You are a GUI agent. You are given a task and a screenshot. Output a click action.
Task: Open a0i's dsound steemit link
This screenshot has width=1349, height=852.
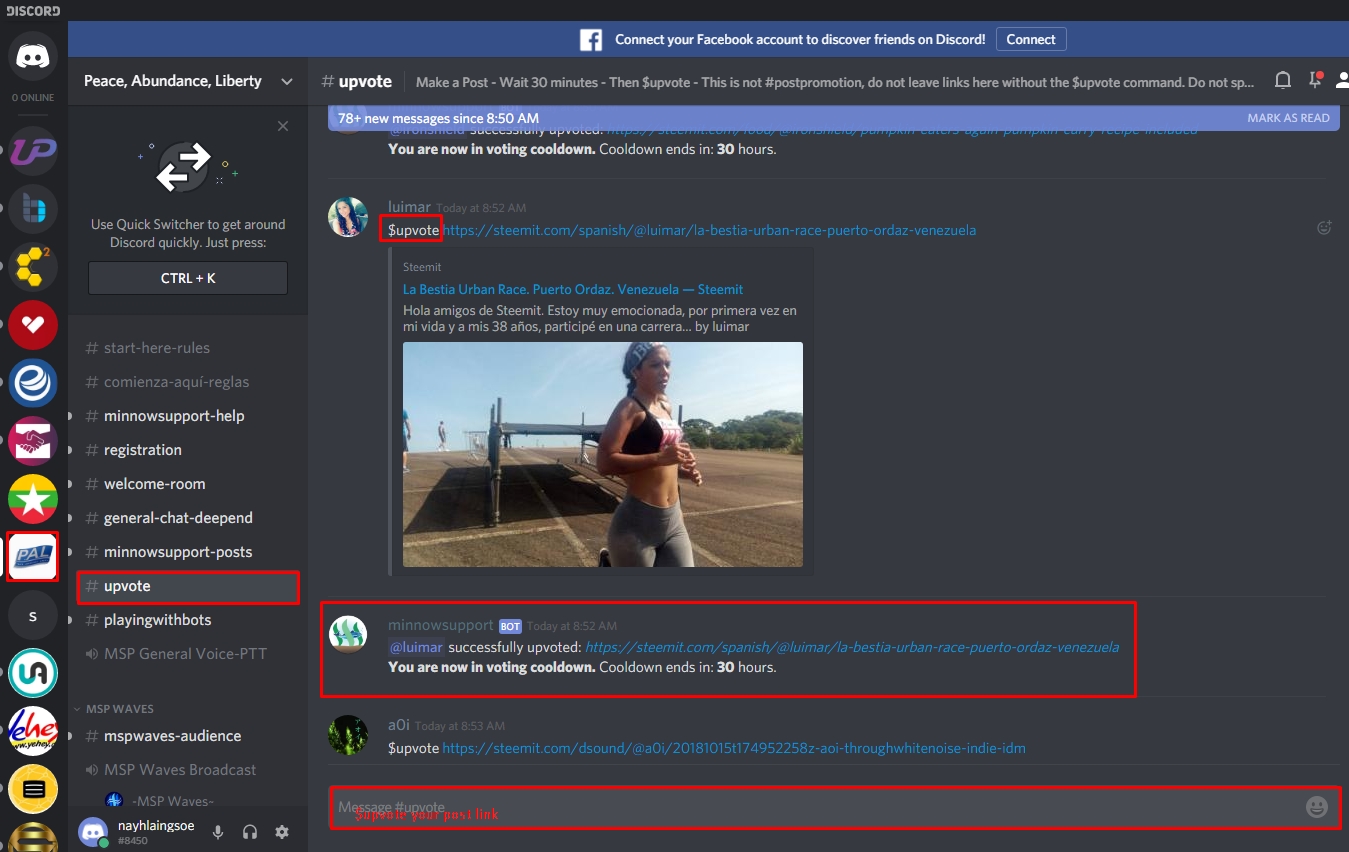coord(734,748)
